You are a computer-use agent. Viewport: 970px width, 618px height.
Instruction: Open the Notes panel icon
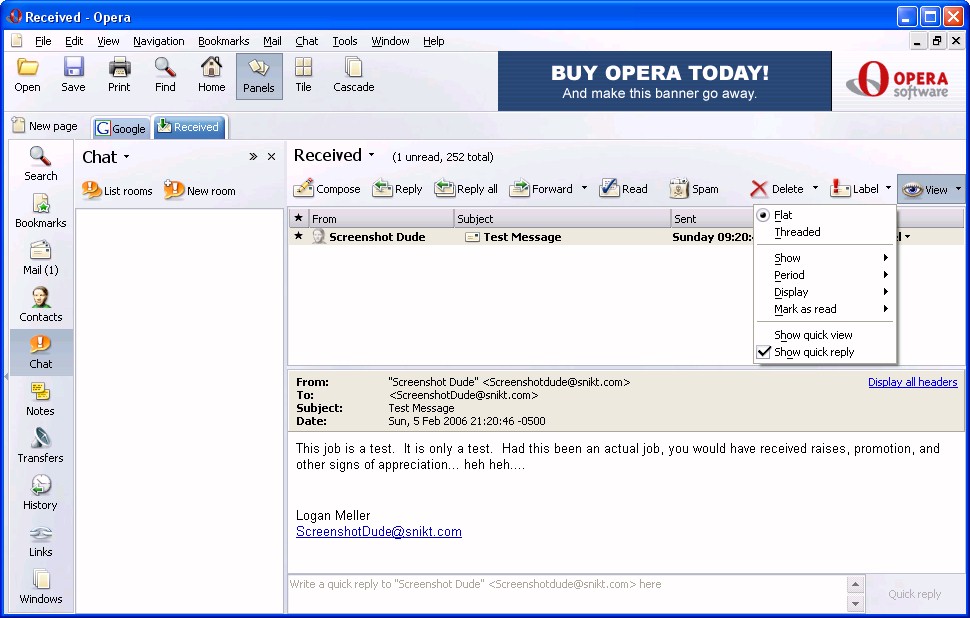[40, 398]
